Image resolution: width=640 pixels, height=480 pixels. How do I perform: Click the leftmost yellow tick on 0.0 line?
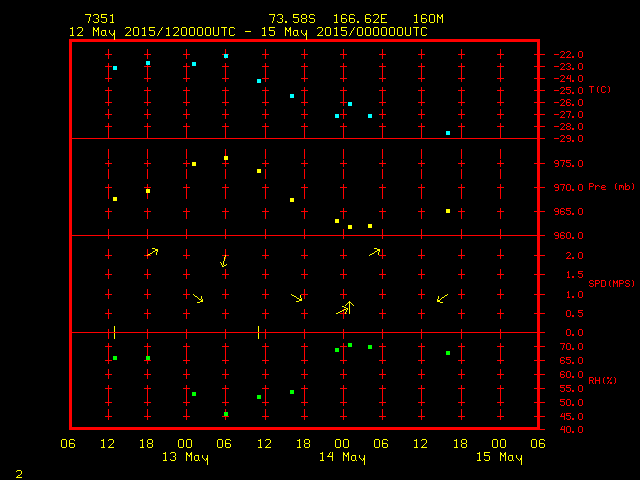pyautogui.click(x=115, y=331)
